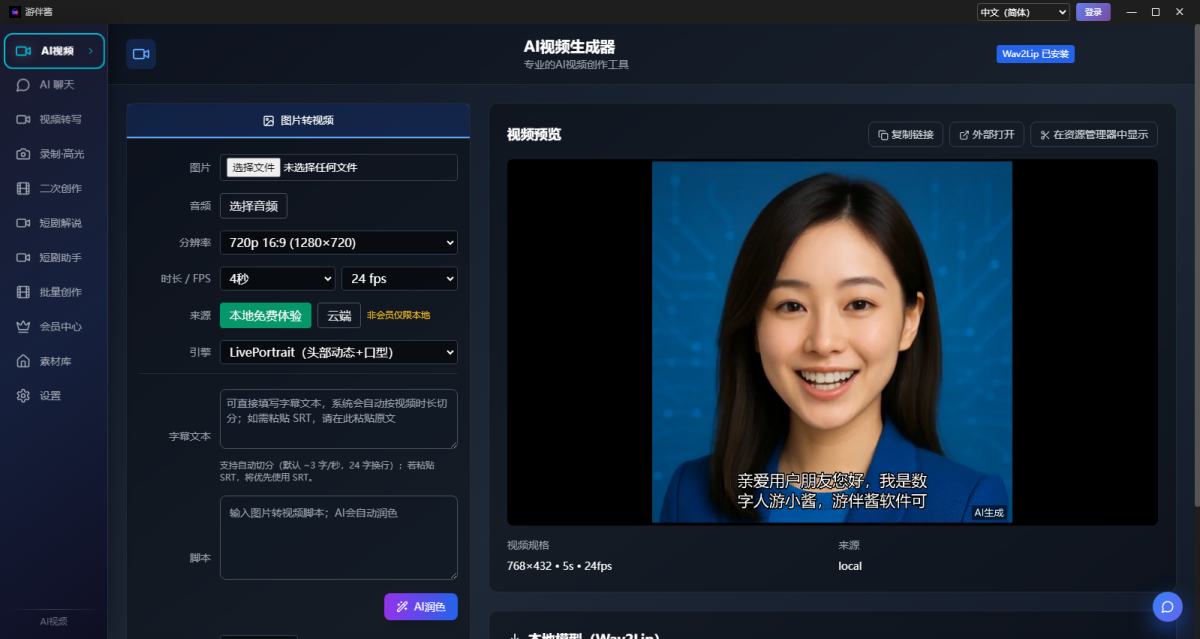This screenshot has width=1200, height=639.
Task: Select 本地免费体验 source option
Action: pyautogui.click(x=265, y=316)
